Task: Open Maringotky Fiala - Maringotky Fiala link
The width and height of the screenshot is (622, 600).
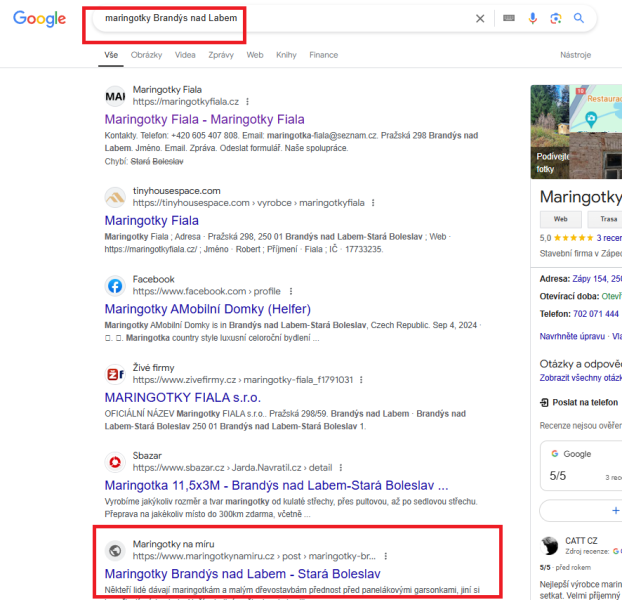Action: [x=204, y=119]
